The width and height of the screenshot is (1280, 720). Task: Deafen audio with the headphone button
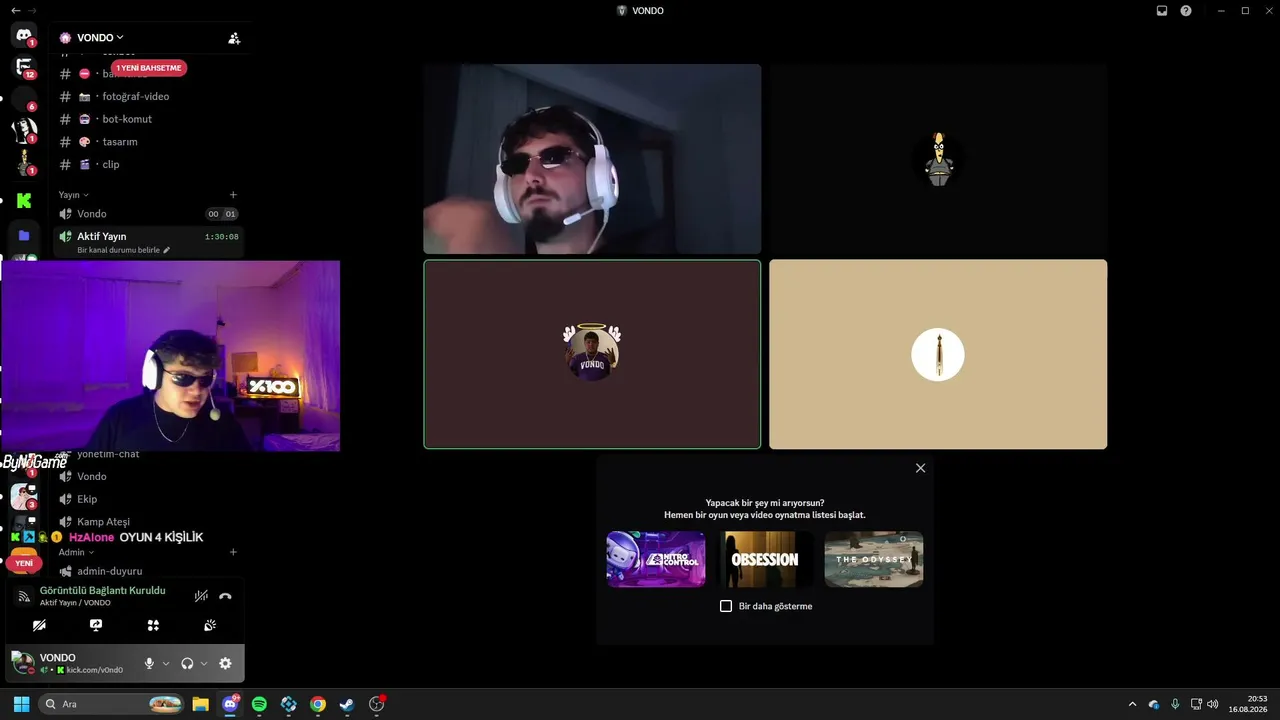pyautogui.click(x=187, y=663)
